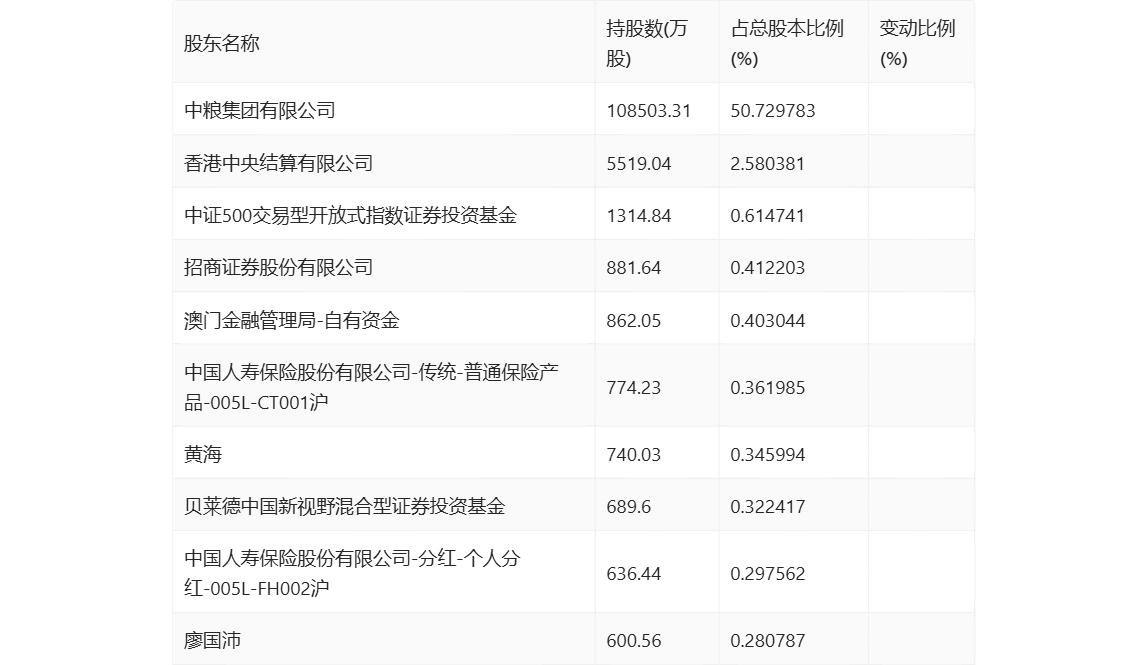Select 中粮集团有限公司 shareholder name
Image resolution: width=1147 pixels, height=665 pixels.
pos(260,110)
